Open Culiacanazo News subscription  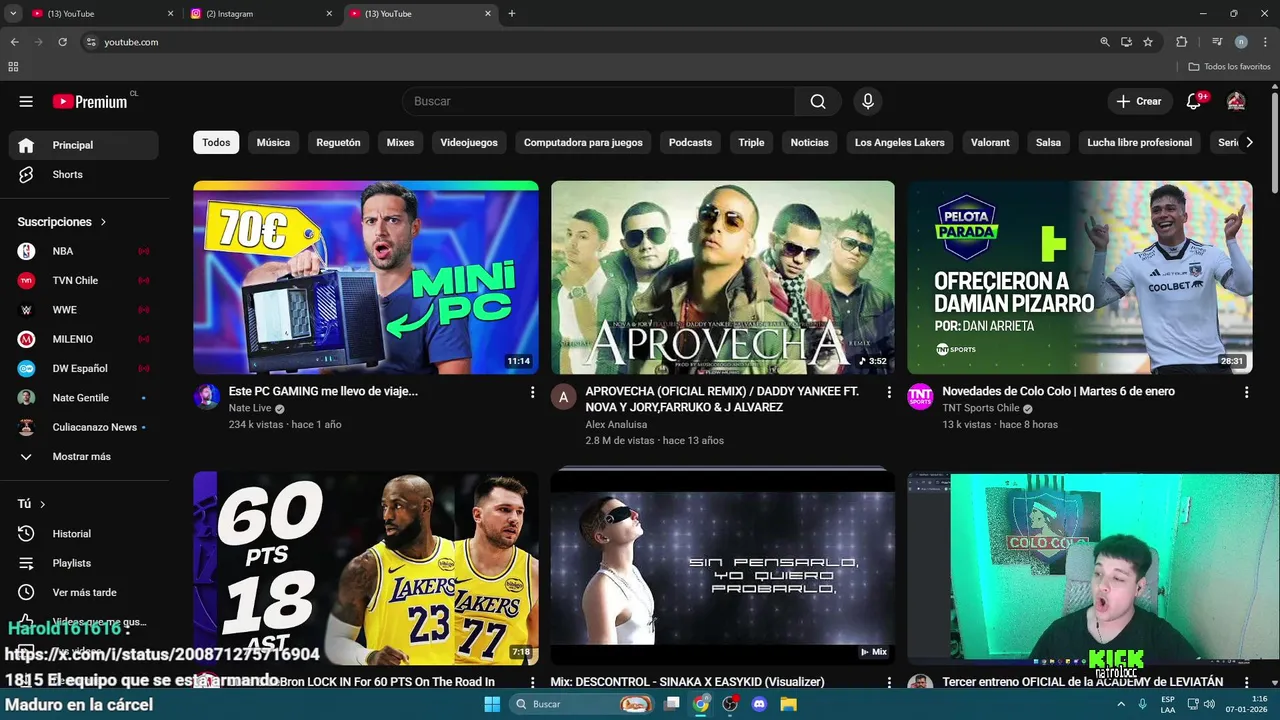(84, 427)
